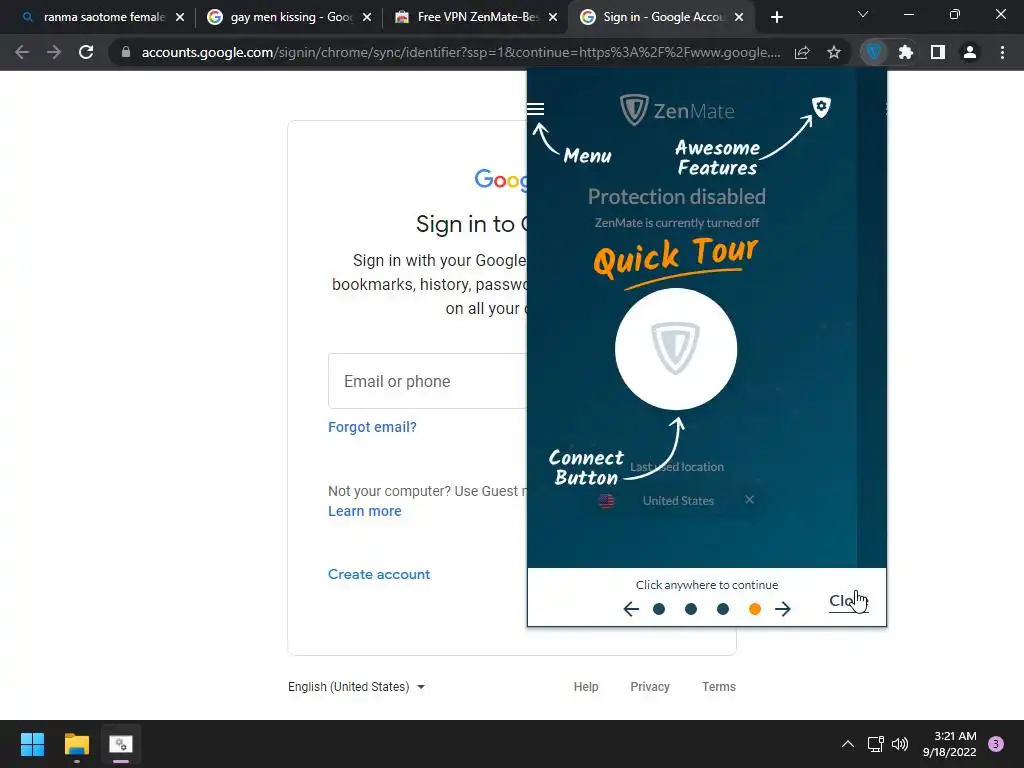This screenshot has width=1024, height=768.
Task: Open English (United States) language dropdown
Action: pyautogui.click(x=357, y=686)
